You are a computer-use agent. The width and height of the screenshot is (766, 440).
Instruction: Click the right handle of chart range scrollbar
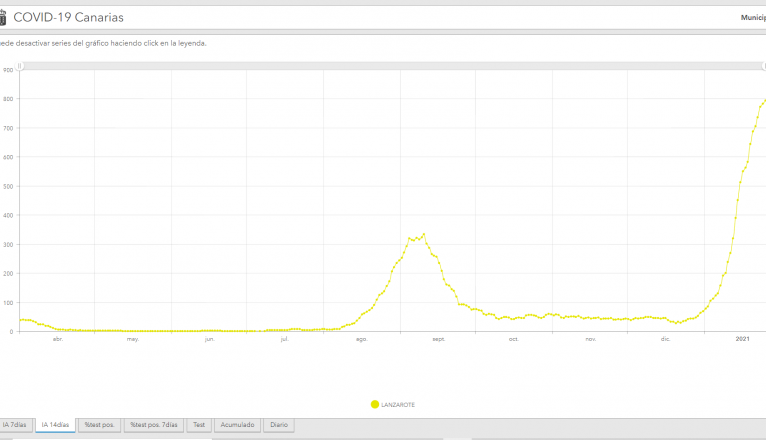(x=763, y=66)
